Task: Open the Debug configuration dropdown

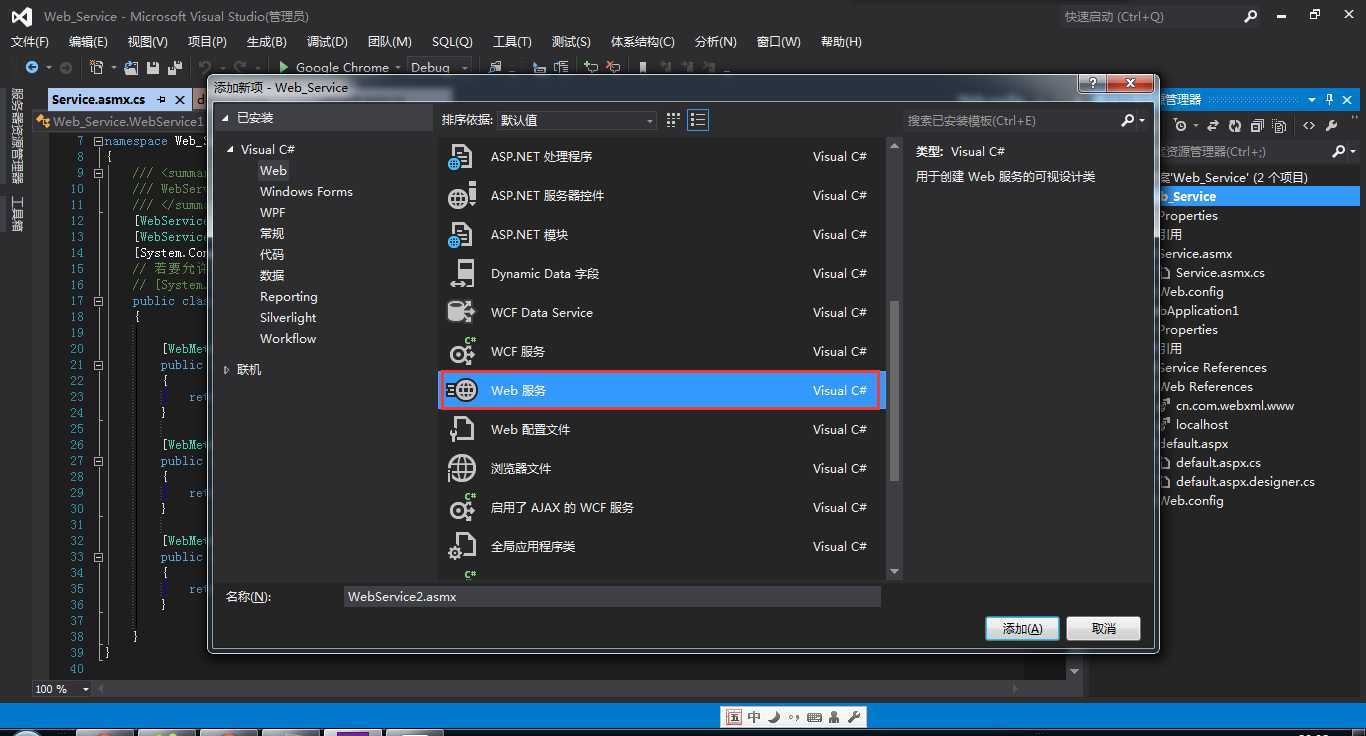Action: (x=440, y=67)
